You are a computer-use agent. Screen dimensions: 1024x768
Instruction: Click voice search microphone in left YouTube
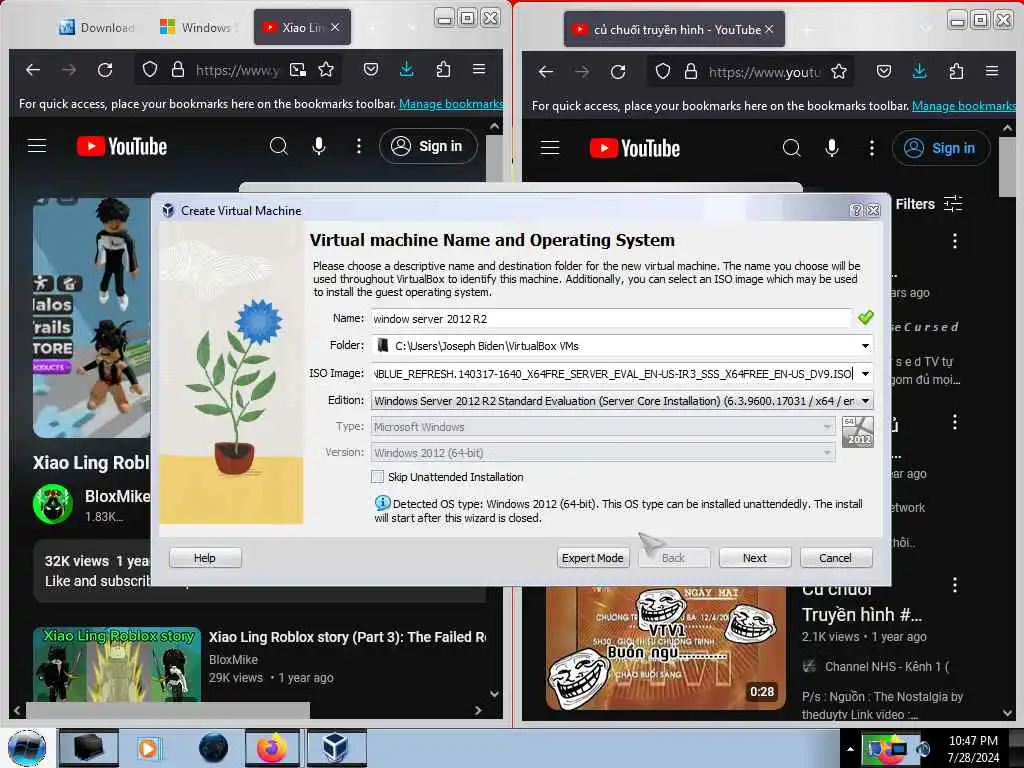tap(319, 146)
